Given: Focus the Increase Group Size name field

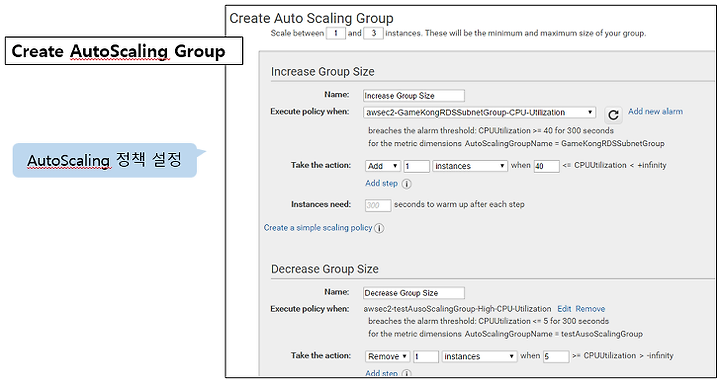Looking at the screenshot, I should click(x=414, y=96).
